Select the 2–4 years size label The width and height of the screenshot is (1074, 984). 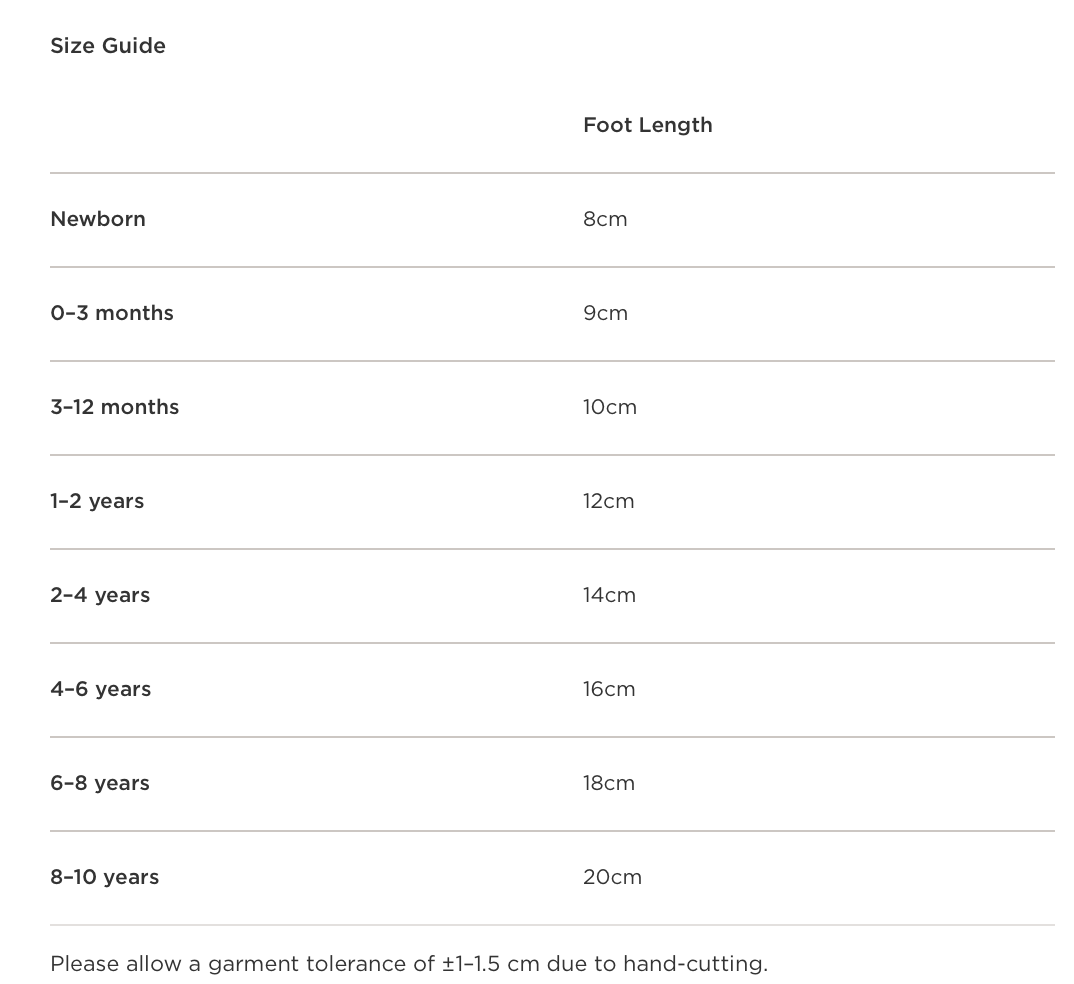pos(100,595)
